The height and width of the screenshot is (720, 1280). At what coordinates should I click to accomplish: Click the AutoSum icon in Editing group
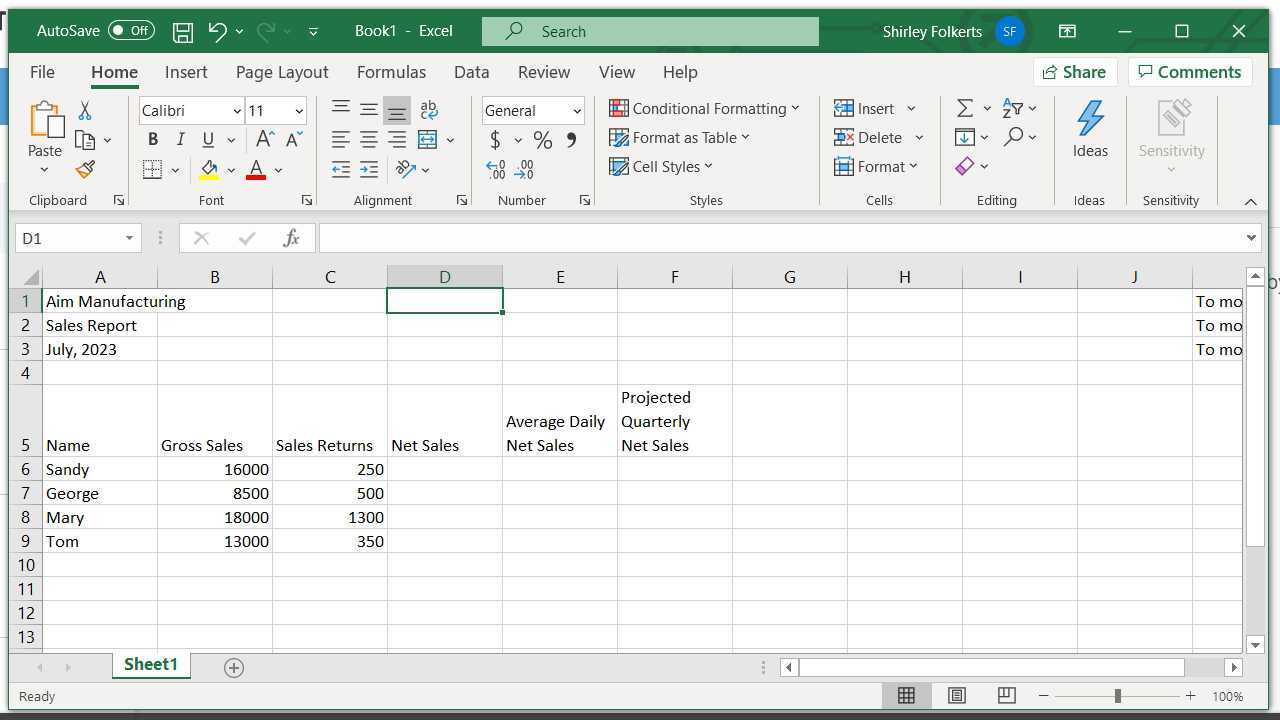tap(963, 107)
